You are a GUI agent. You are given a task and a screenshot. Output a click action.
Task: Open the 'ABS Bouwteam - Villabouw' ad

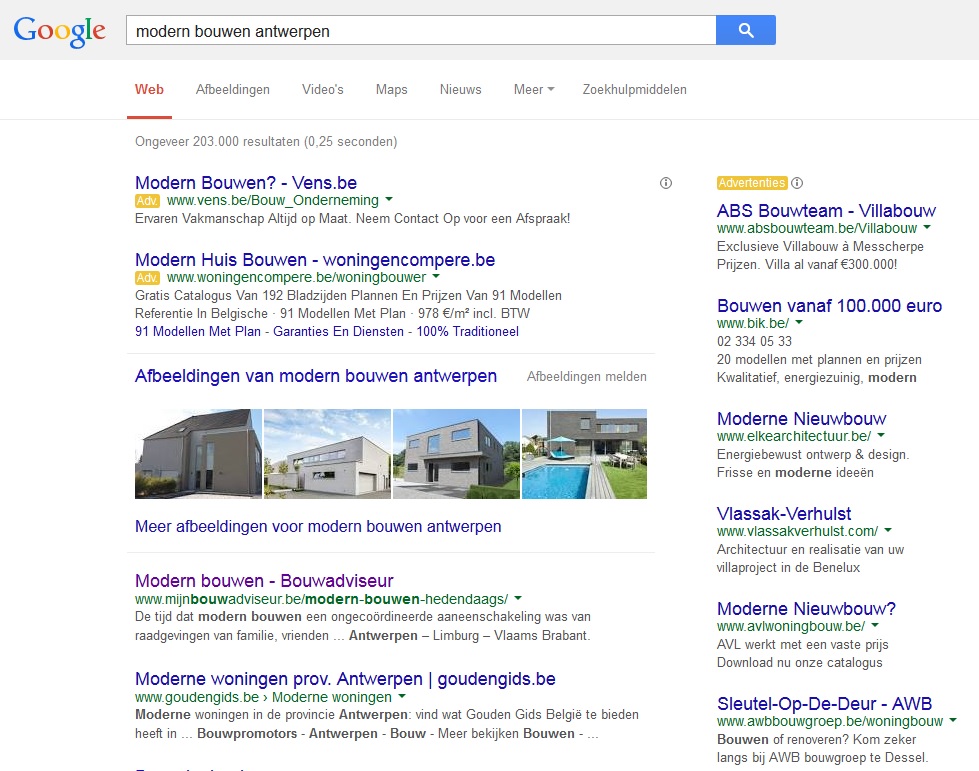point(826,210)
